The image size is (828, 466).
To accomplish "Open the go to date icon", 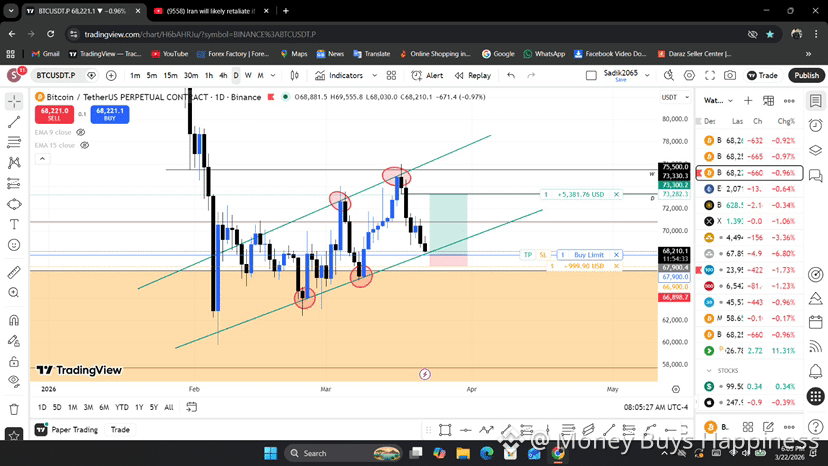I will tap(192, 407).
